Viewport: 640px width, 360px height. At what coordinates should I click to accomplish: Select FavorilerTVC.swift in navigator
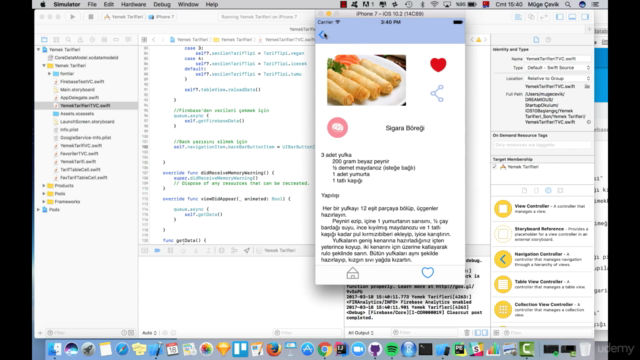tap(79, 153)
